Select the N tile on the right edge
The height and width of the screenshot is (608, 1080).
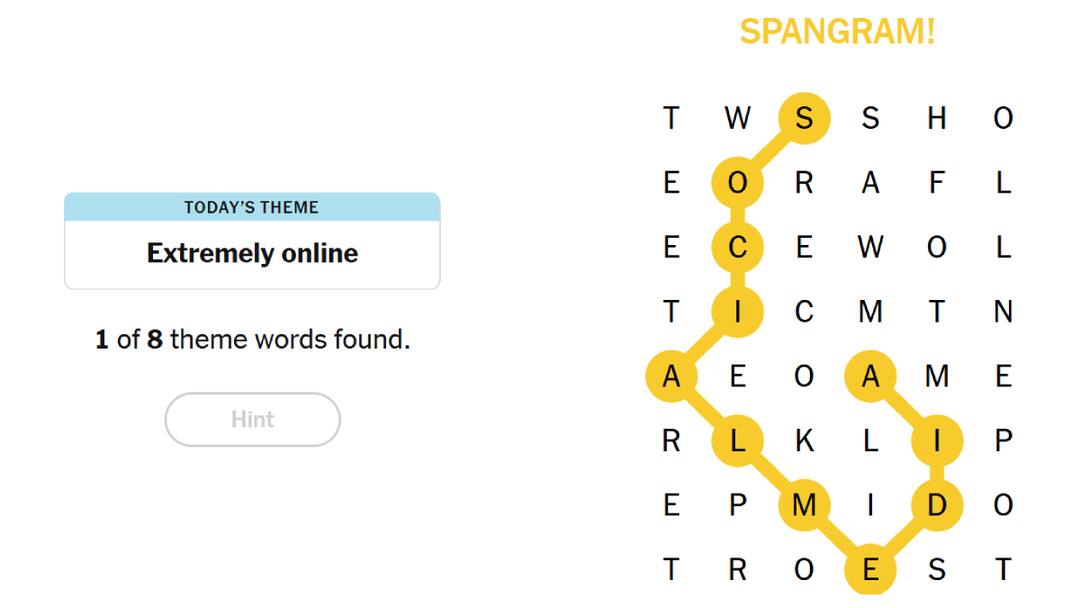coord(1004,311)
